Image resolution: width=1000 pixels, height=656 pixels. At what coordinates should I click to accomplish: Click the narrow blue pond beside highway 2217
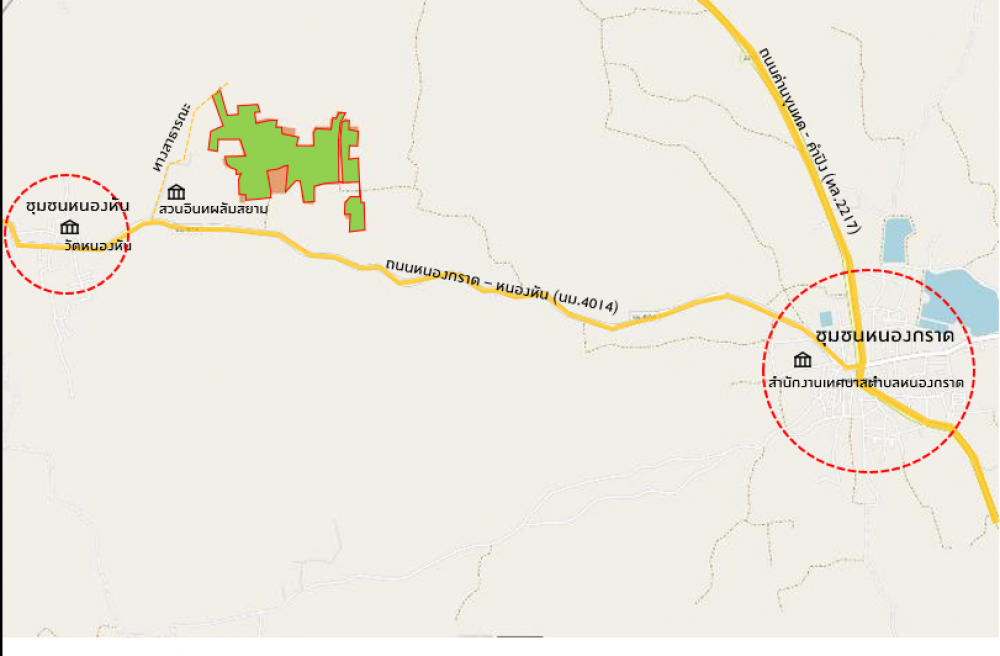point(897,240)
